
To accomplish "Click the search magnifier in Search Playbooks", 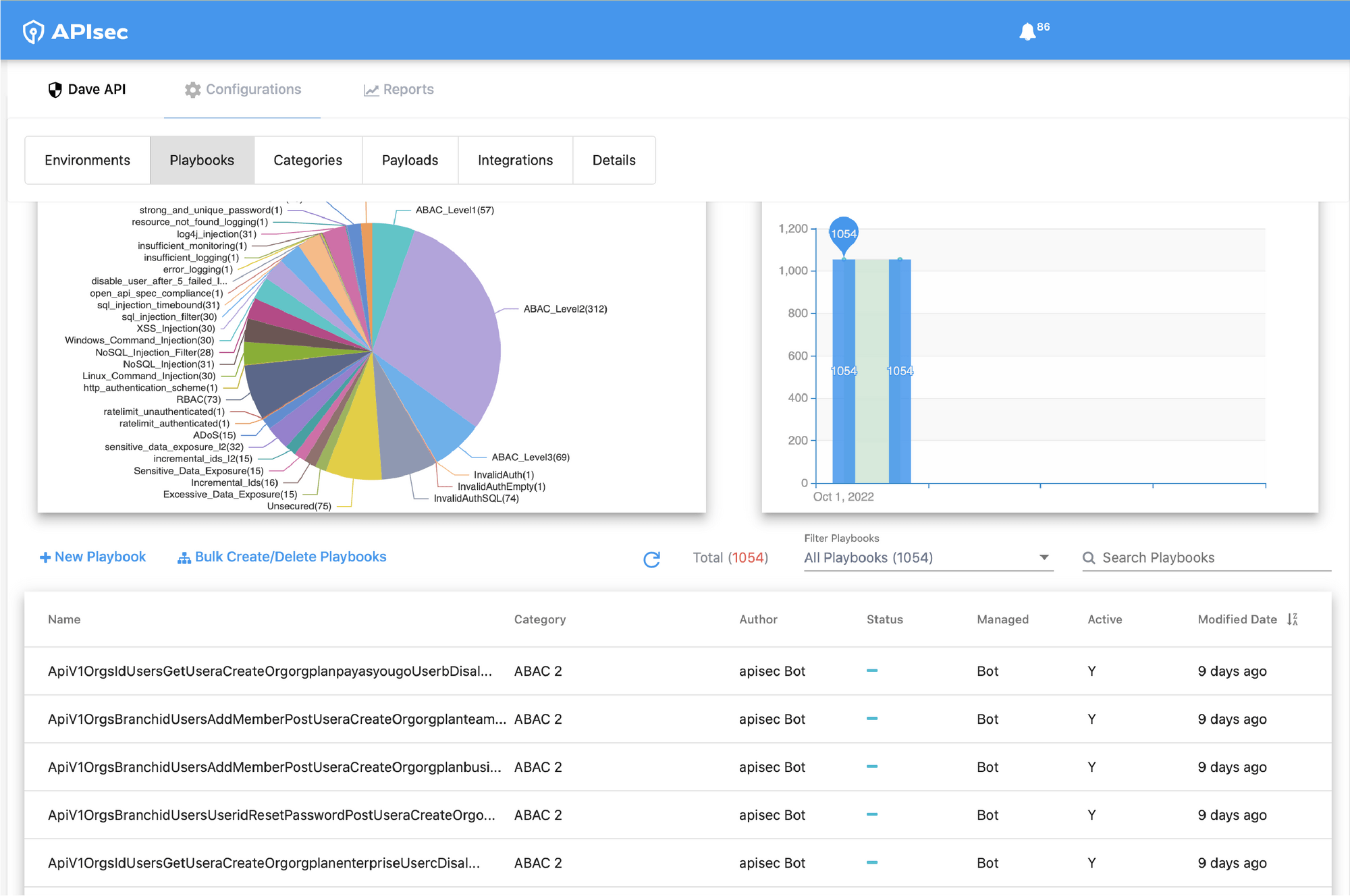I will pyautogui.click(x=1089, y=558).
